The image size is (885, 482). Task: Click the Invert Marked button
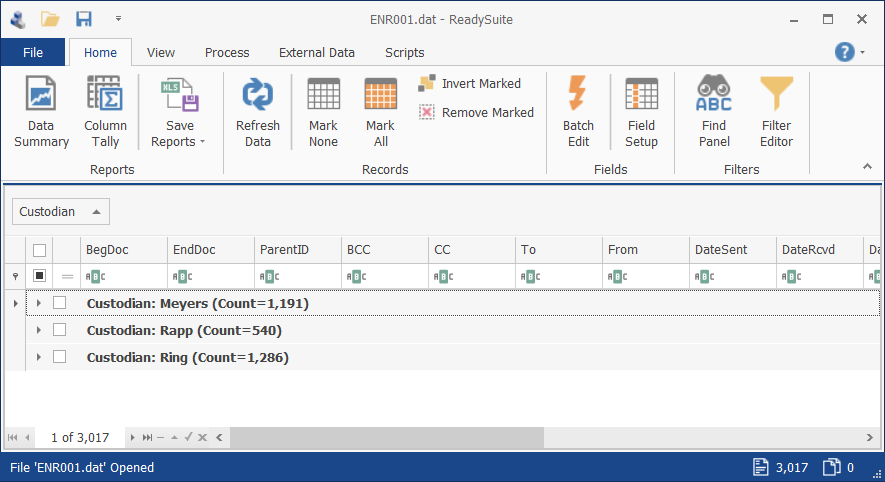470,84
